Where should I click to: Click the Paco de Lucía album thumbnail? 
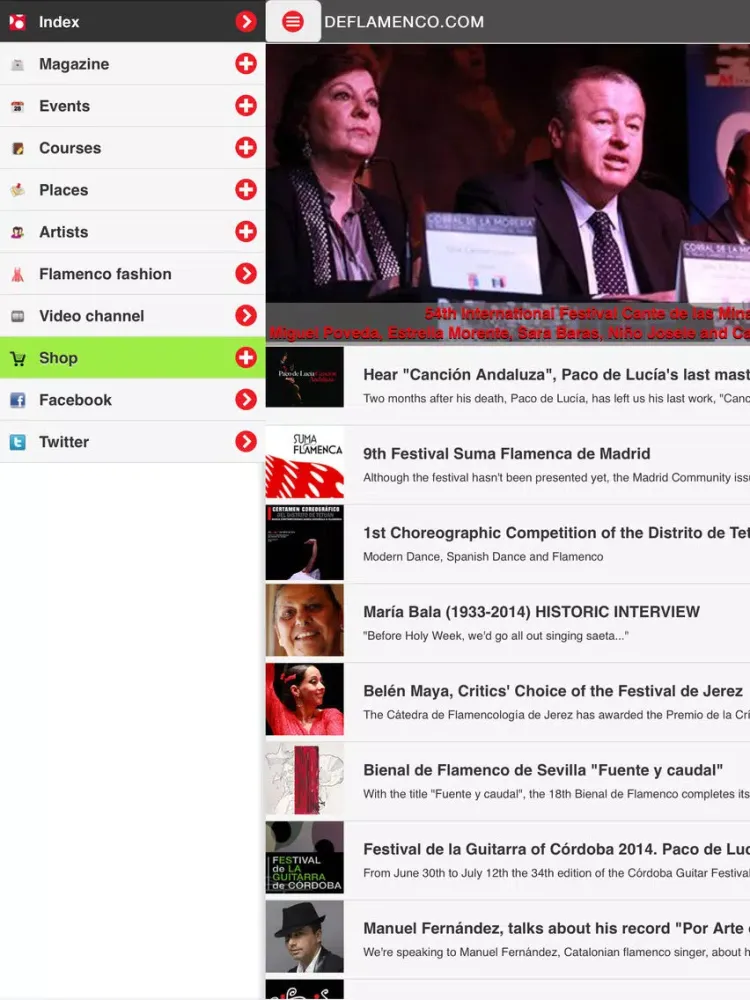(x=305, y=377)
